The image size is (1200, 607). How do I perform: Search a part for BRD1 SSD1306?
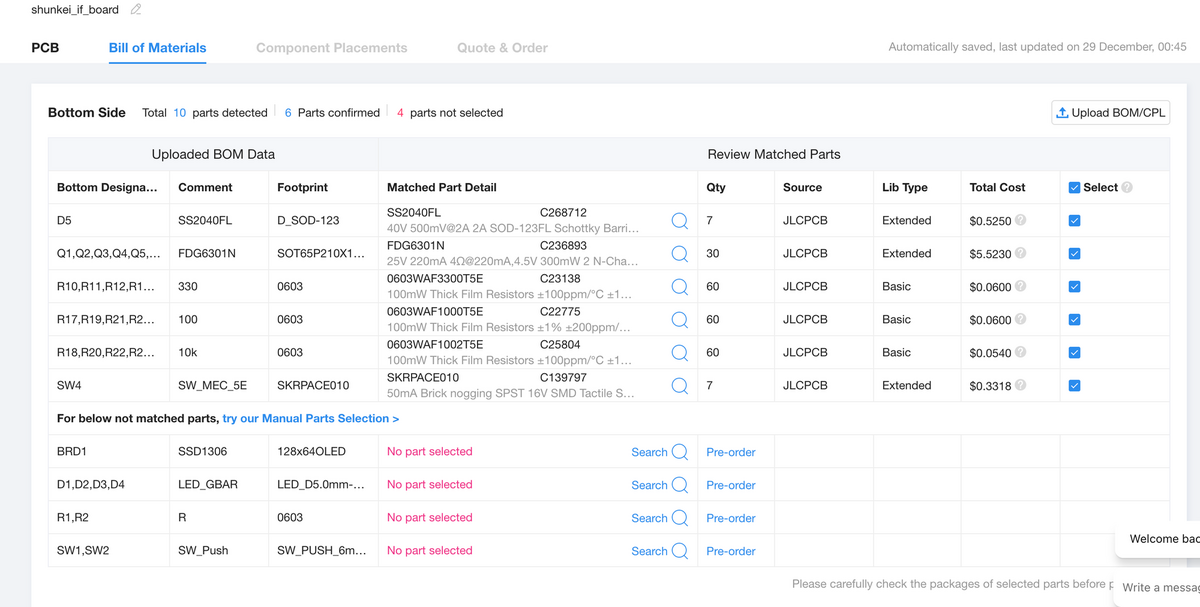click(659, 452)
